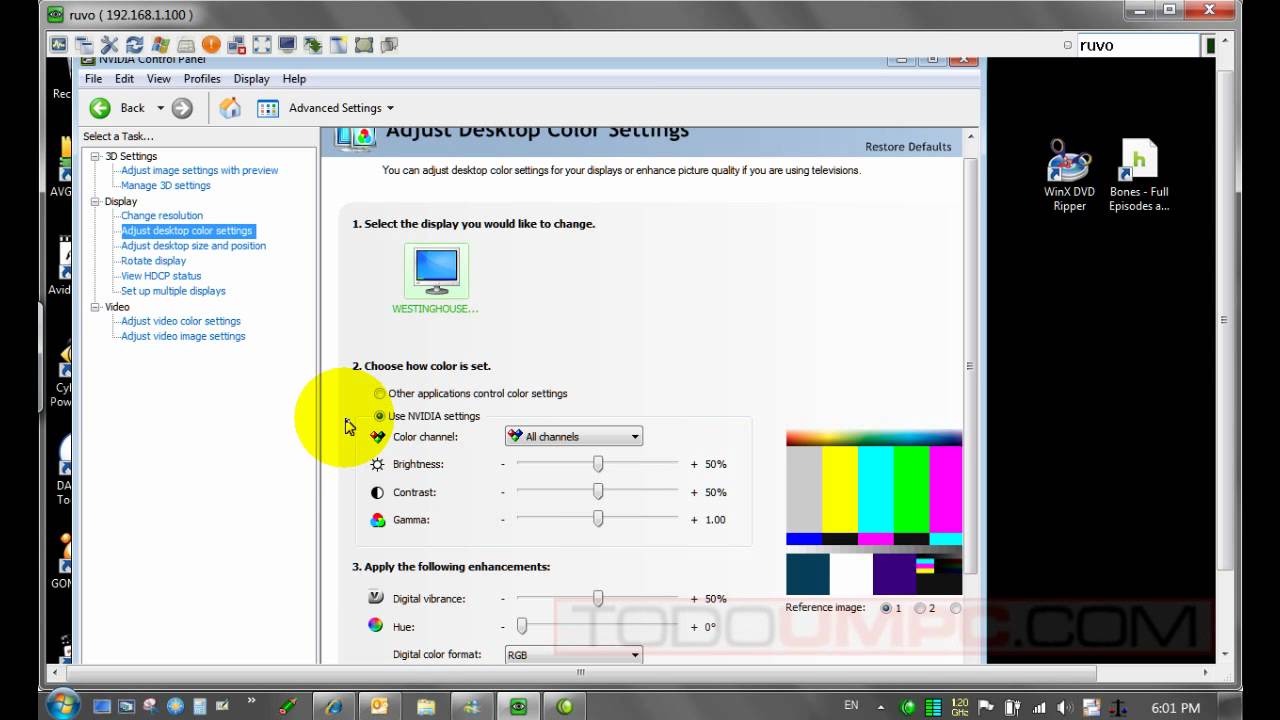Collapse the Video tree node

(96, 307)
